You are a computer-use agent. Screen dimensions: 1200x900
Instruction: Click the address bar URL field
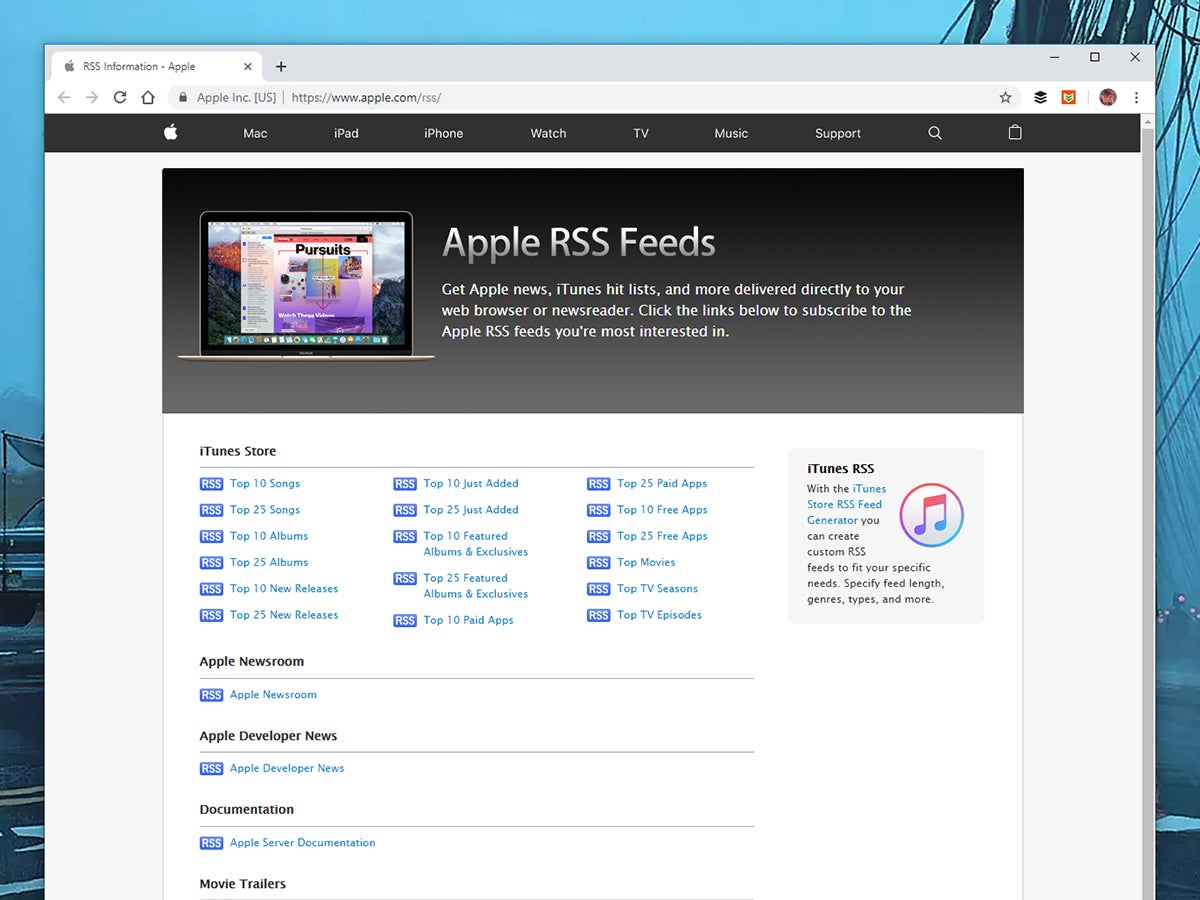(x=600, y=97)
